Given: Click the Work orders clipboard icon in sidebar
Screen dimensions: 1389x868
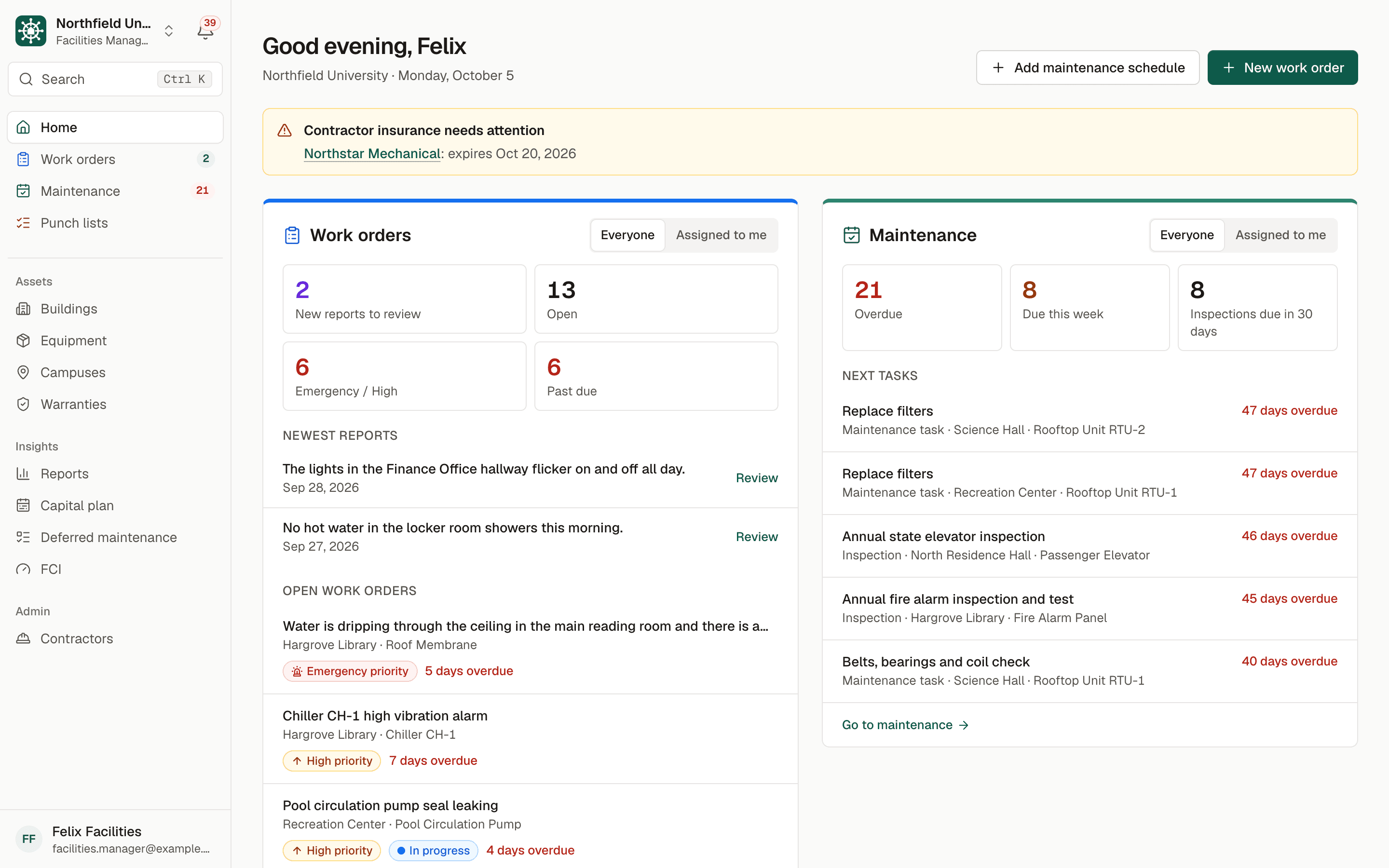Looking at the screenshot, I should click(x=23, y=159).
